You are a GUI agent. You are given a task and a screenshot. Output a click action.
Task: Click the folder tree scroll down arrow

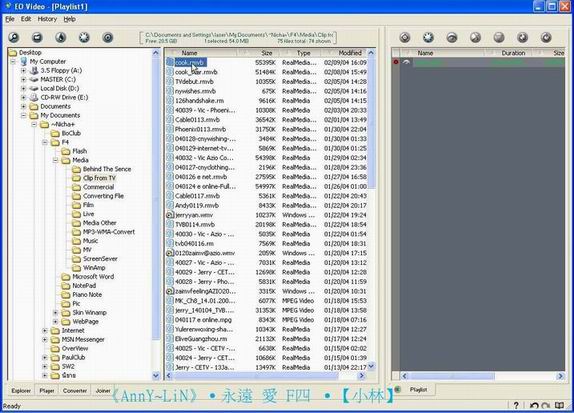pos(156,375)
